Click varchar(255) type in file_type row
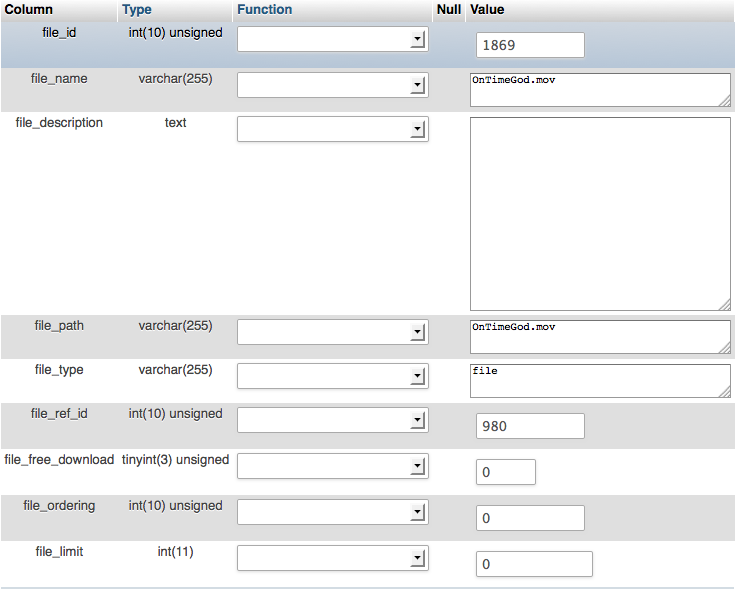 coord(175,370)
